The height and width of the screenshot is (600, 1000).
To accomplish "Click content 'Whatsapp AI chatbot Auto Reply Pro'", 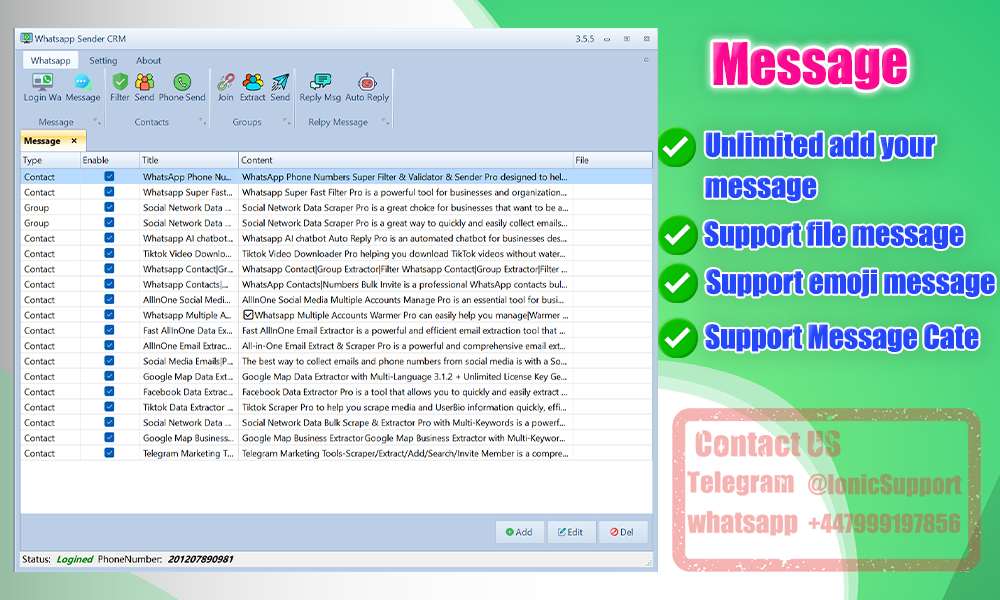I will 404,238.
